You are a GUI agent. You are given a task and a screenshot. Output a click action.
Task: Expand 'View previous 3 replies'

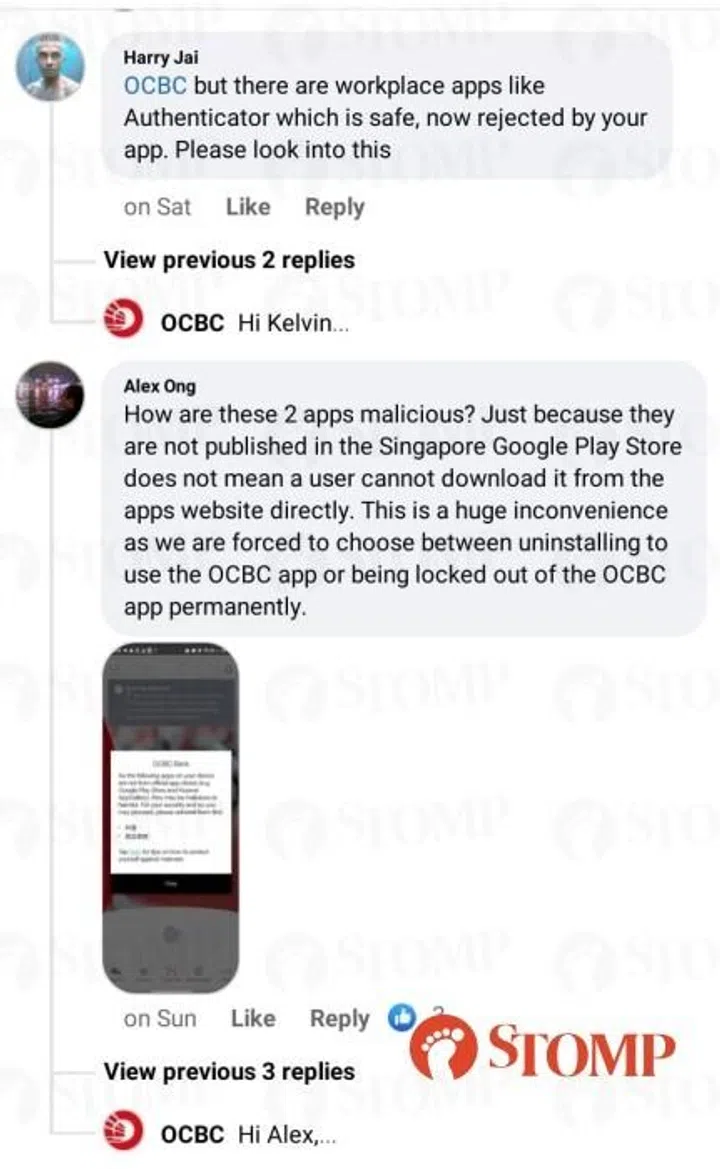(229, 1072)
